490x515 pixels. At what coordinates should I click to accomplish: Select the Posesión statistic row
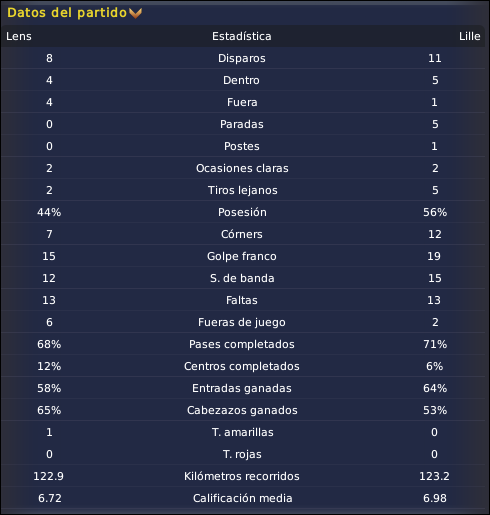click(243, 212)
